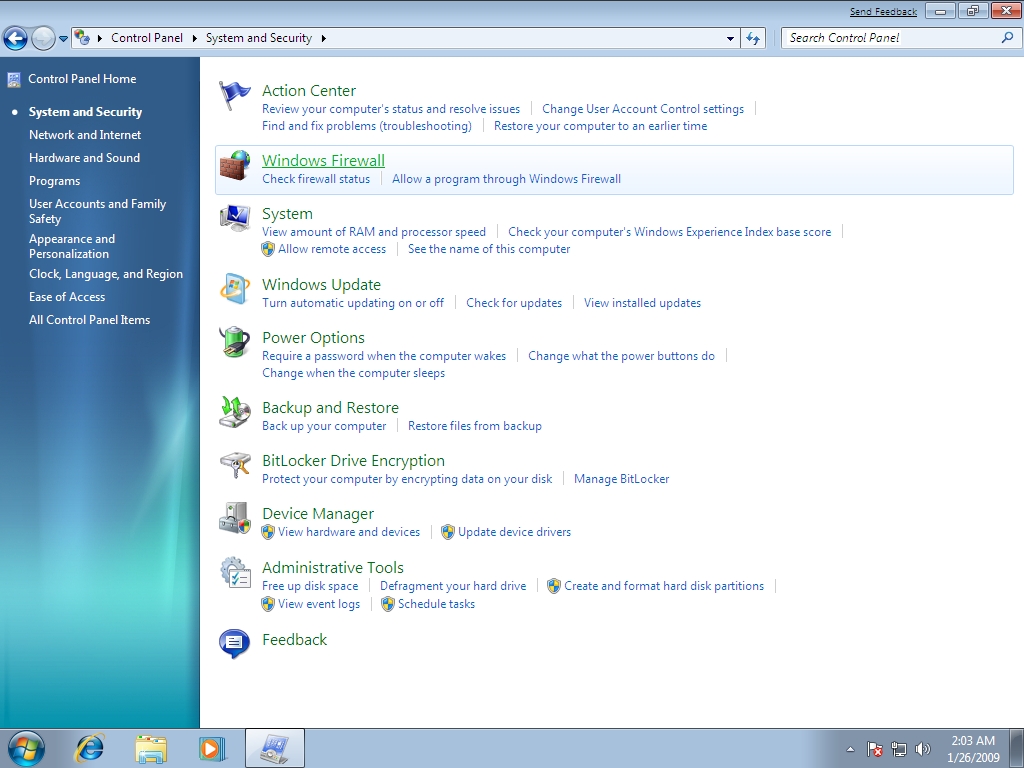Launch Internet Explorer from the taskbar
Viewport: 1024px width, 768px height.
pos(89,748)
